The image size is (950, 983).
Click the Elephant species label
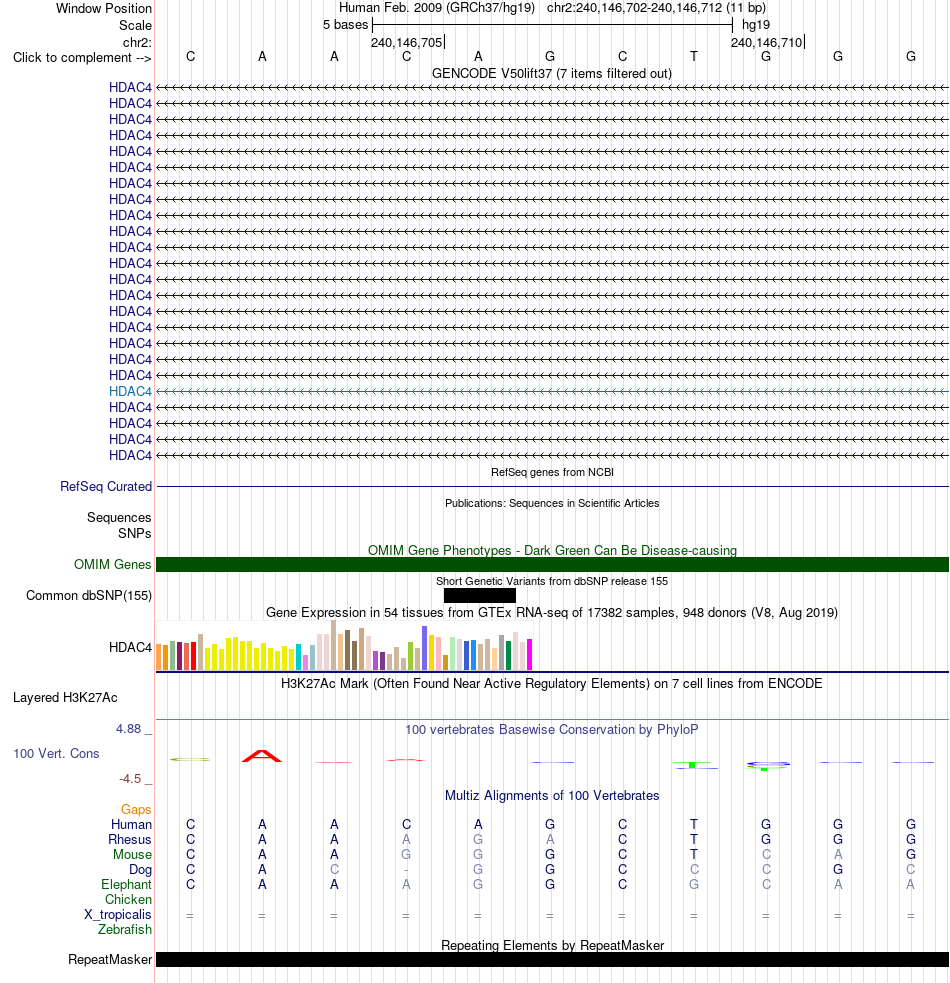point(127,885)
